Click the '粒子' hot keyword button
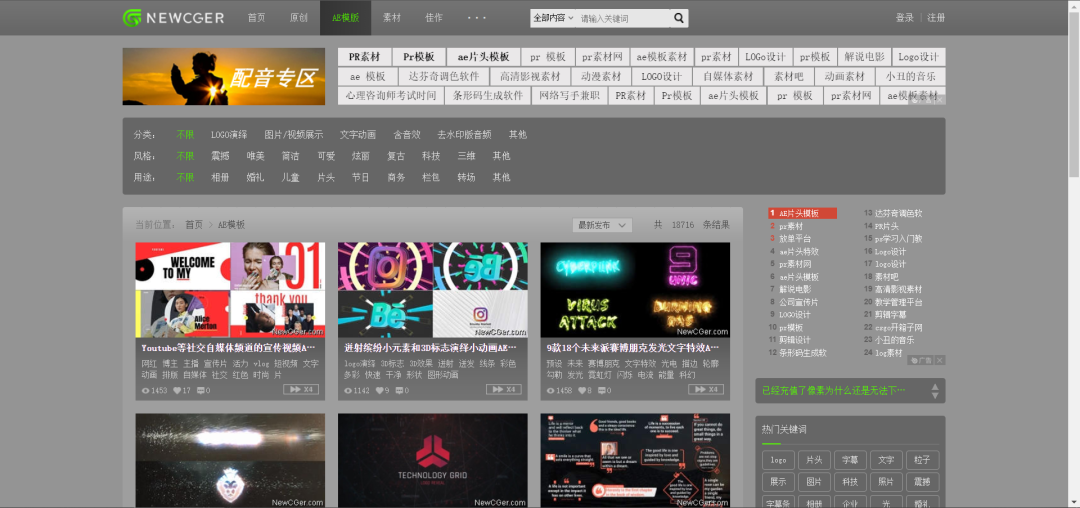Viewport: 1080px width, 508px height. click(x=921, y=460)
